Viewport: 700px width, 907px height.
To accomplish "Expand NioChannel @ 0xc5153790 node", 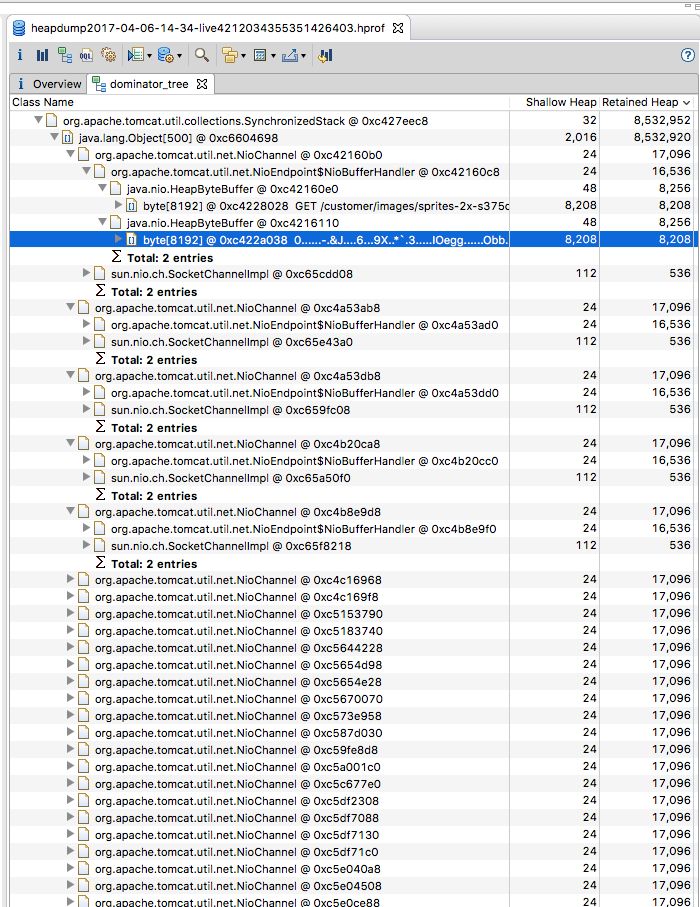I will pos(71,613).
